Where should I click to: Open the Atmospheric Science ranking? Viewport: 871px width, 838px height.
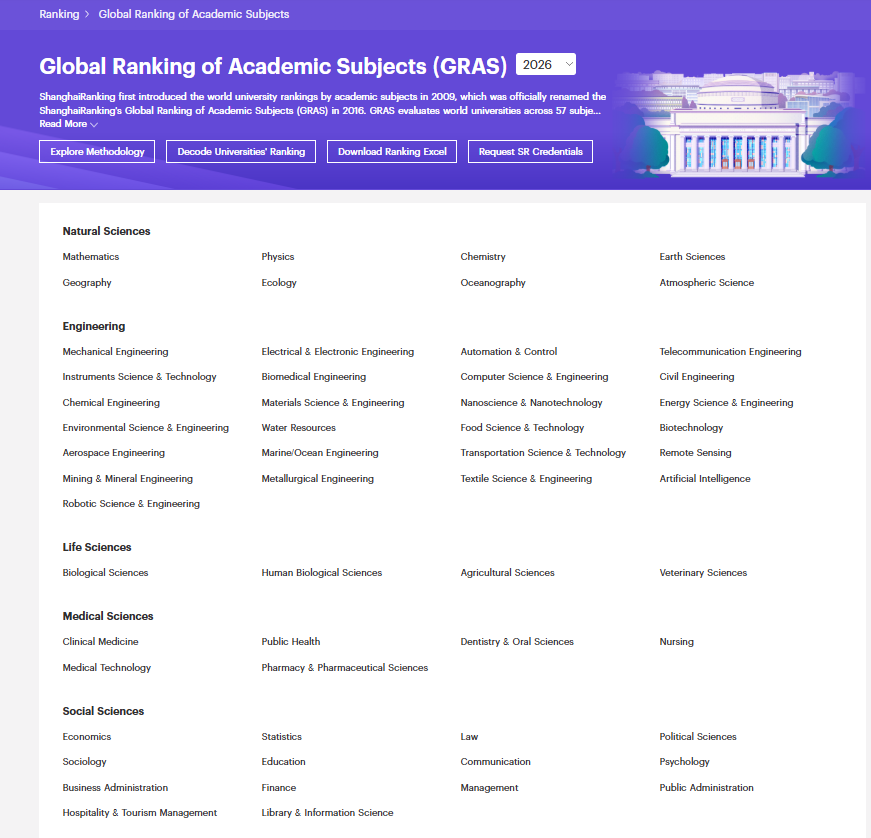point(707,283)
